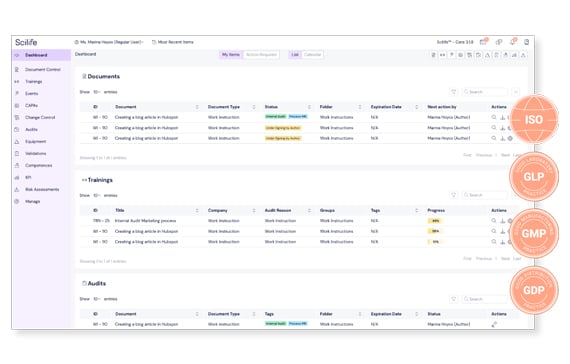Click the KPI chart shortcut in dashboard toolbar
This screenshot has height=364, width=570.
[514, 55]
